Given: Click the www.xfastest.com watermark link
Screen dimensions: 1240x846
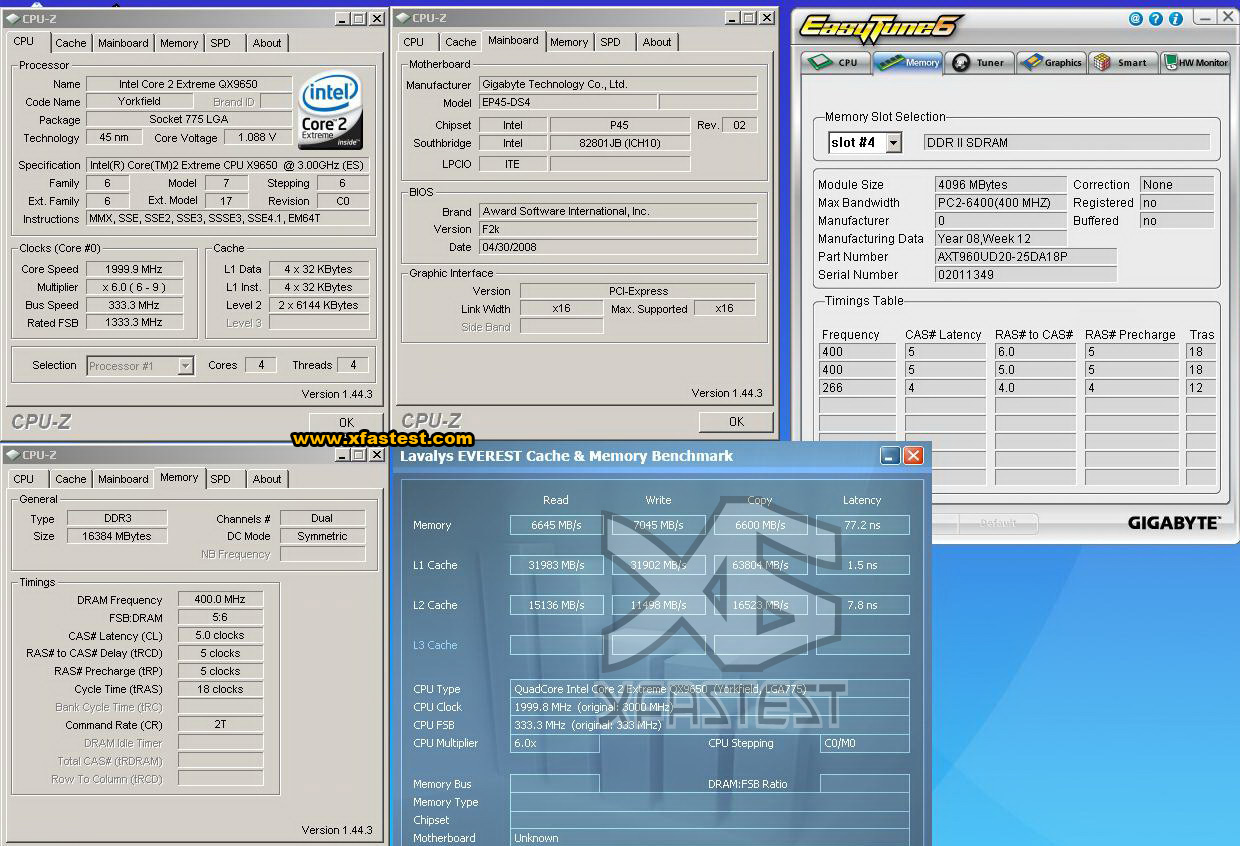Looking at the screenshot, I should (x=382, y=438).
